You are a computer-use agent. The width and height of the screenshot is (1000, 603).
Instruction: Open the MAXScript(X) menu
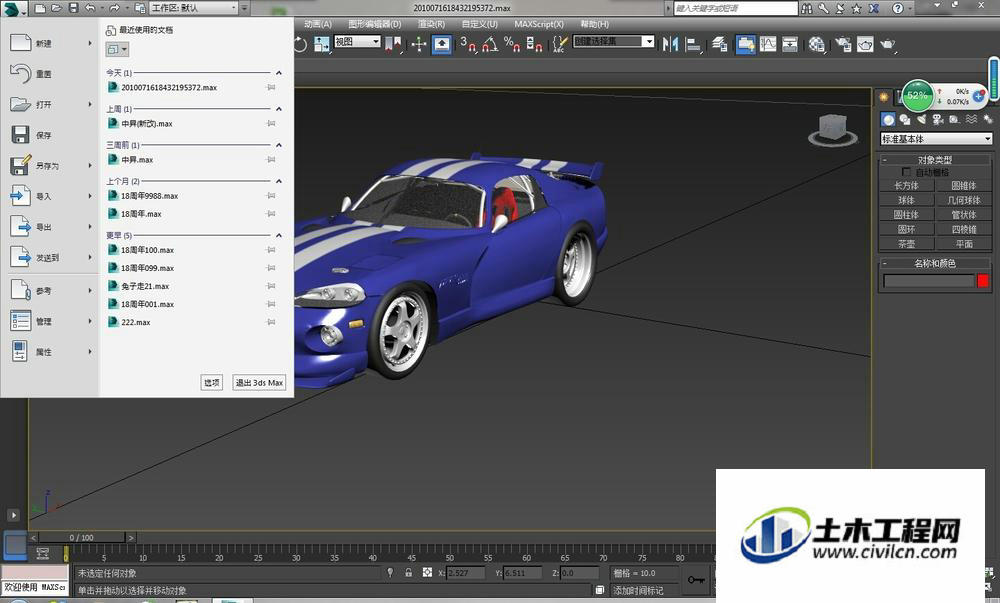pos(539,24)
